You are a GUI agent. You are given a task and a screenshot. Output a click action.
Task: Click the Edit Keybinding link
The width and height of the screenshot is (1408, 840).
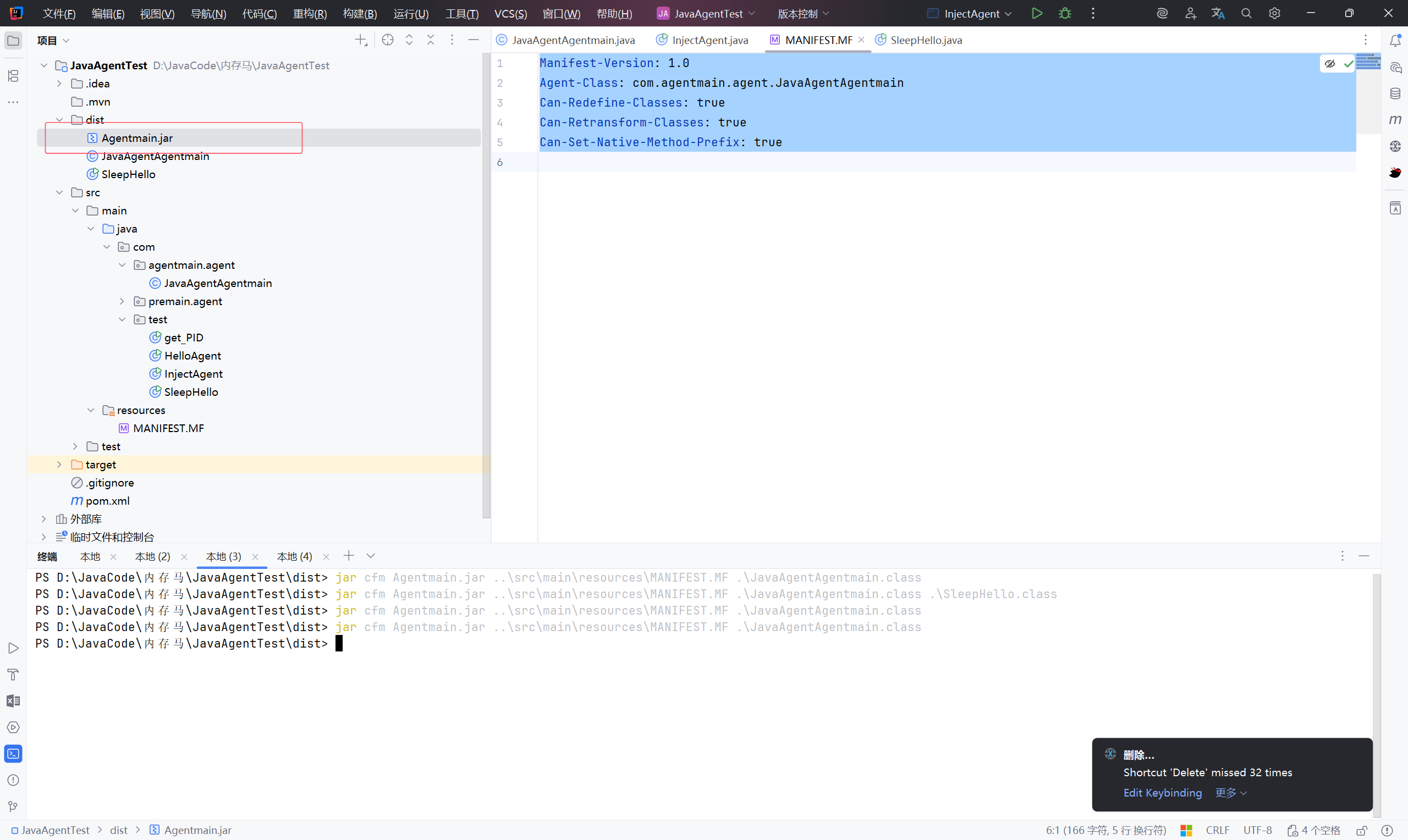click(1162, 793)
